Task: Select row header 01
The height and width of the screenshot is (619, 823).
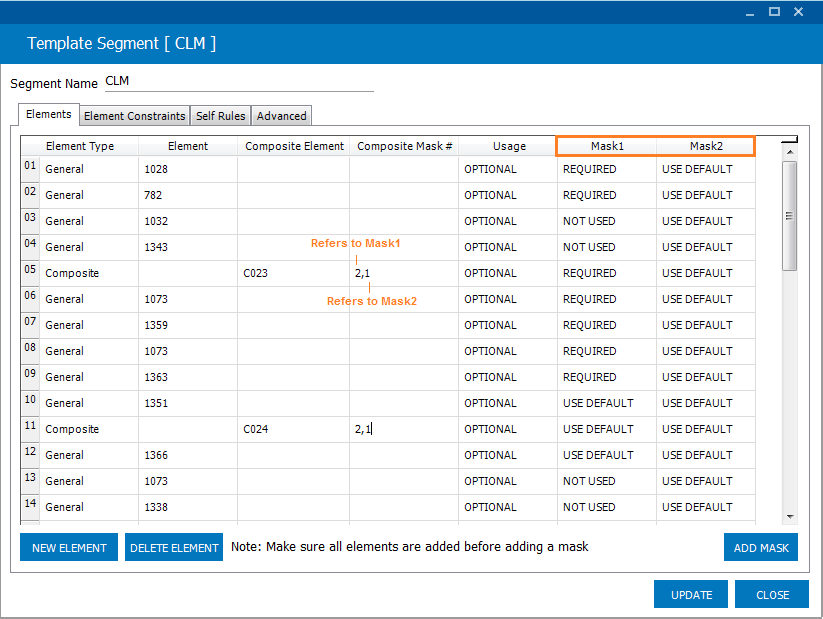Action: coord(30,169)
